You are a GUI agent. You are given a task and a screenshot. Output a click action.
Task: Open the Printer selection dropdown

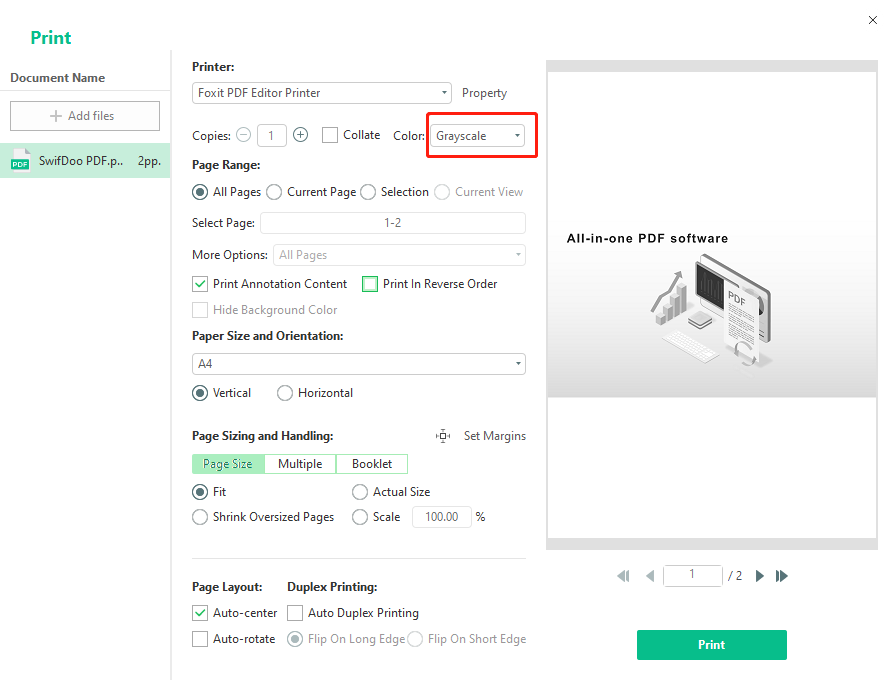[444, 92]
